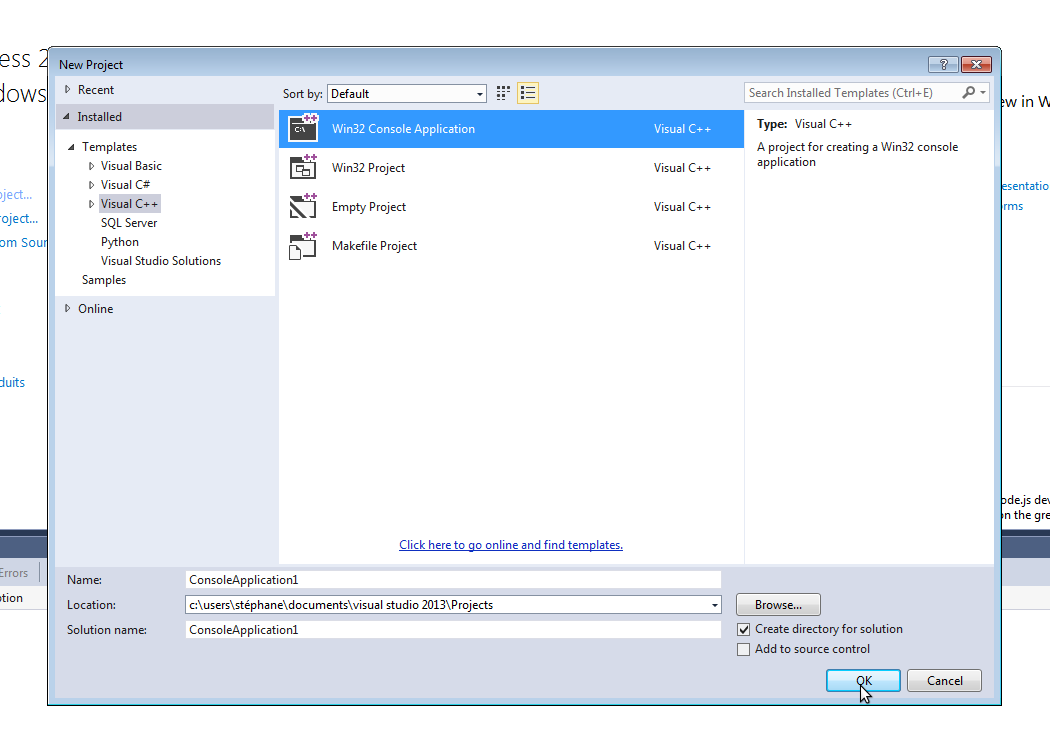Click the Makefile Project template icon

point(303,245)
